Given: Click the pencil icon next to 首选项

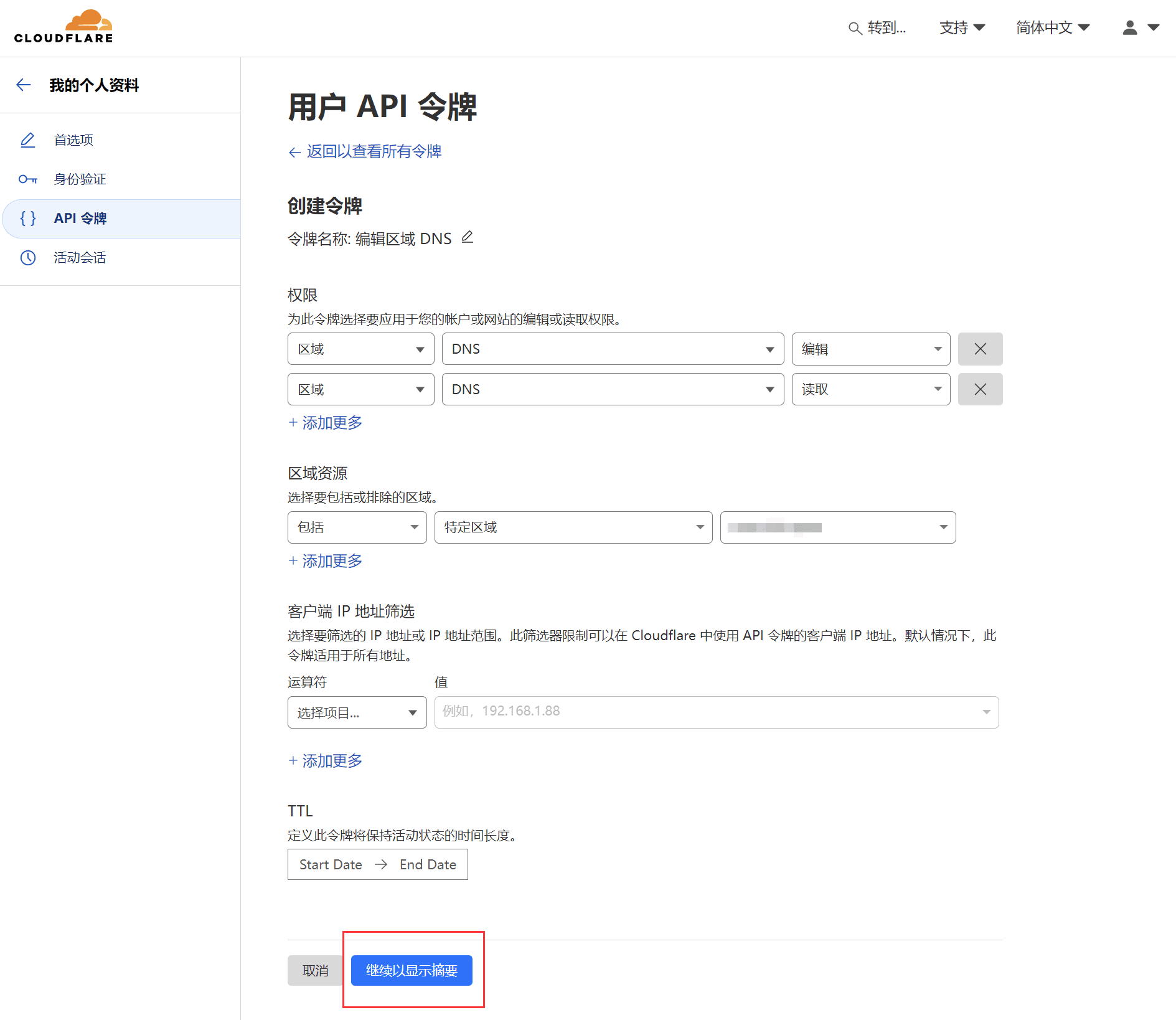Looking at the screenshot, I should click(28, 140).
